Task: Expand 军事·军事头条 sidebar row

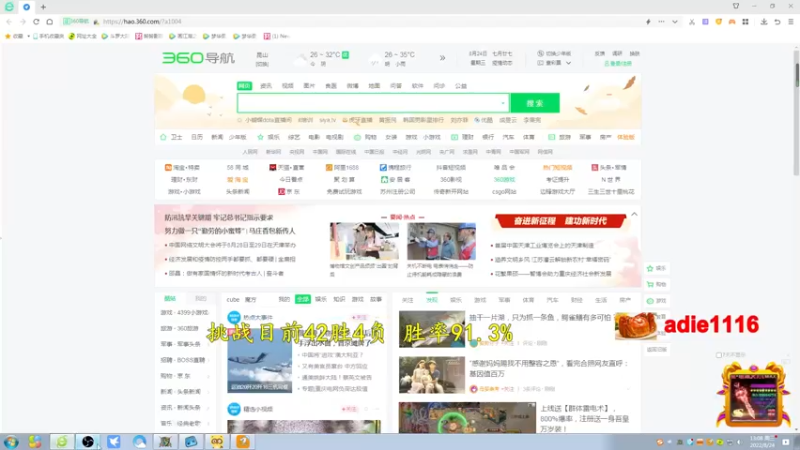Action: (x=184, y=344)
